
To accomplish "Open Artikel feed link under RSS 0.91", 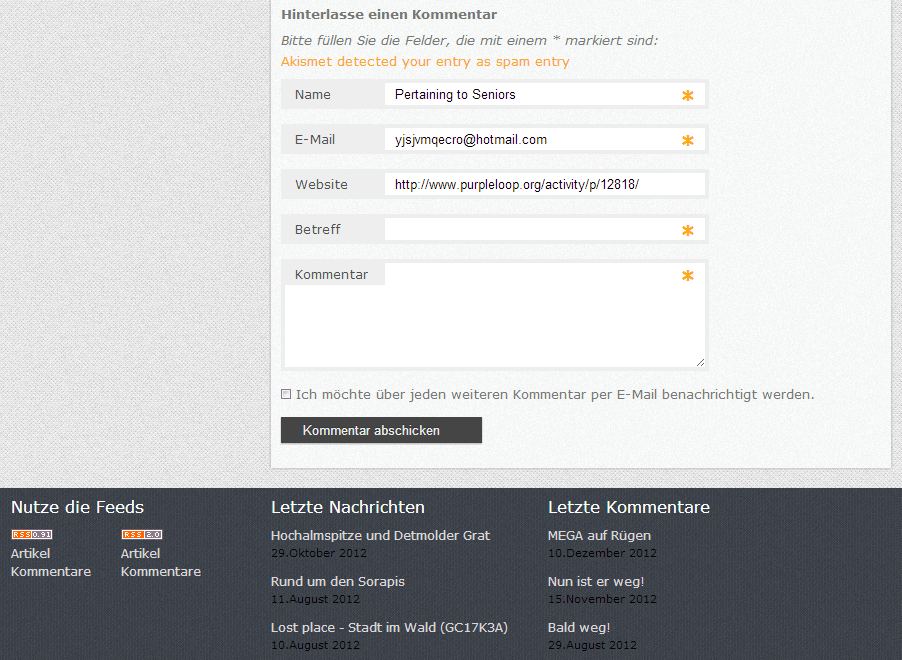I will tap(30, 553).
